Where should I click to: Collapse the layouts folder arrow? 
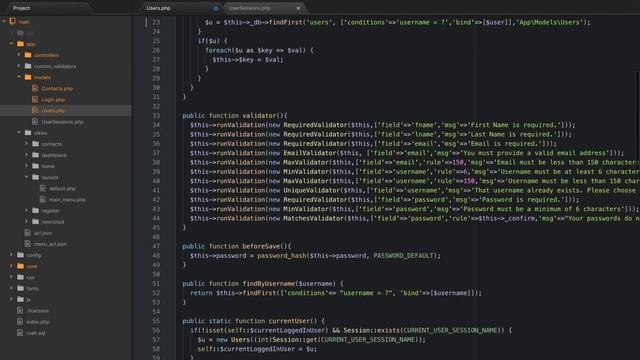click(x=27, y=177)
